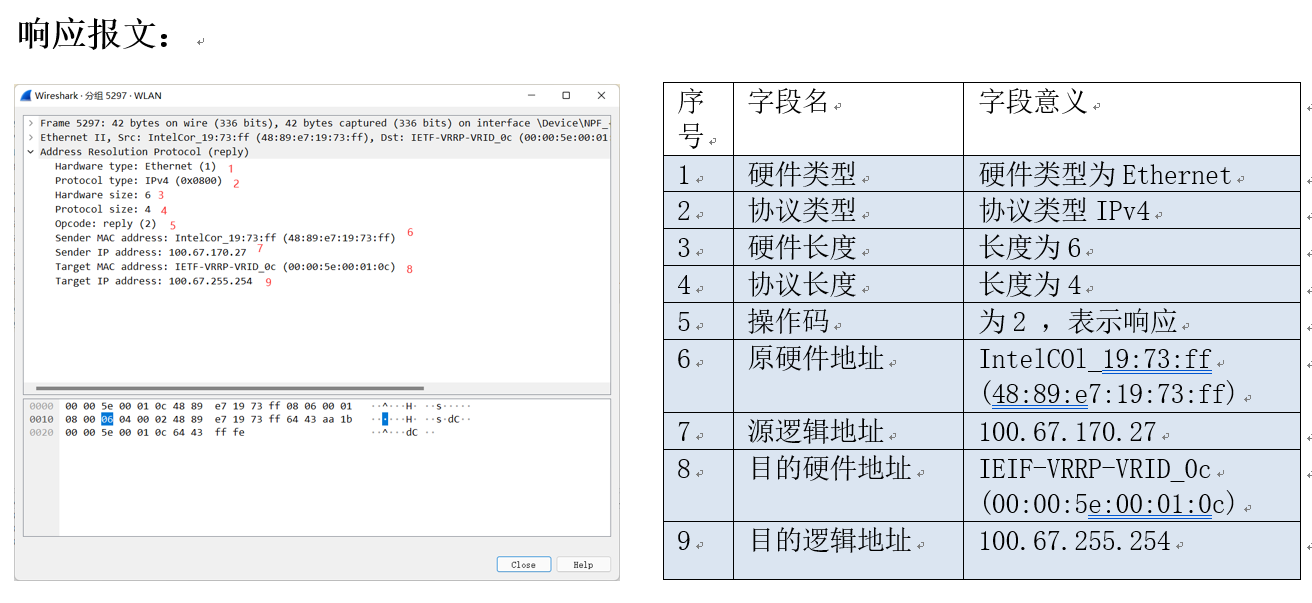Click the 目的逻辑地址 field name cell
Image resolution: width=1312 pixels, height=603 pixels.
[x=848, y=550]
